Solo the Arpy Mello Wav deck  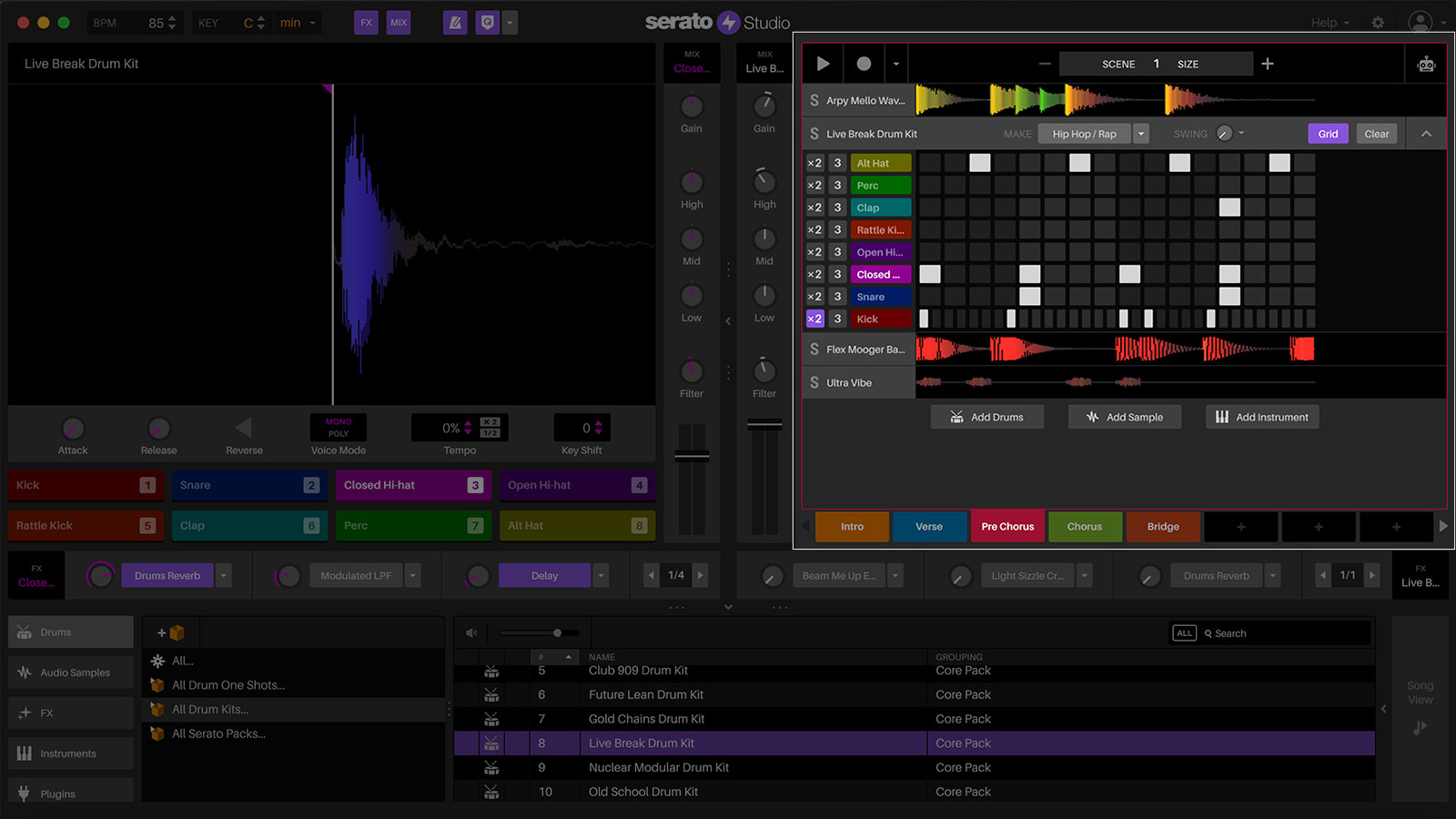(x=814, y=100)
